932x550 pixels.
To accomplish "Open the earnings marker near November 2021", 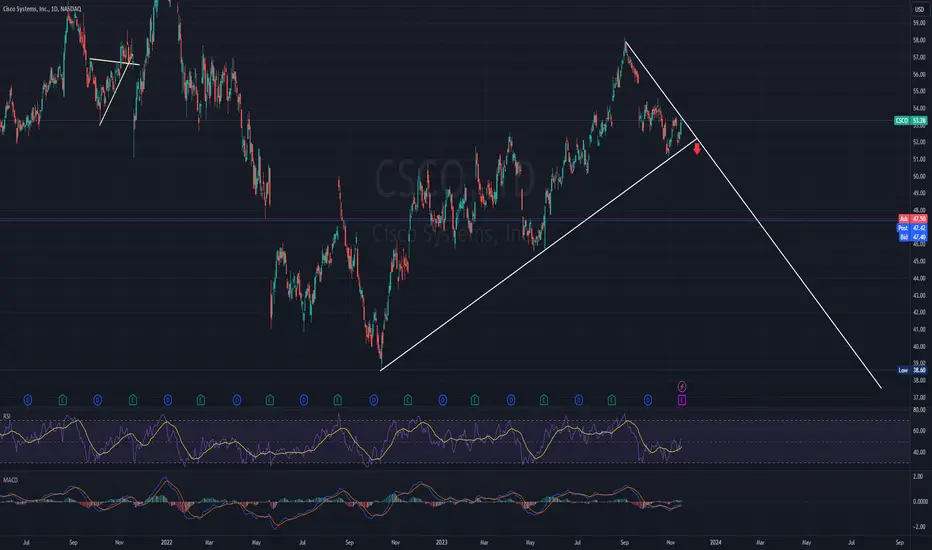I will (133, 400).
